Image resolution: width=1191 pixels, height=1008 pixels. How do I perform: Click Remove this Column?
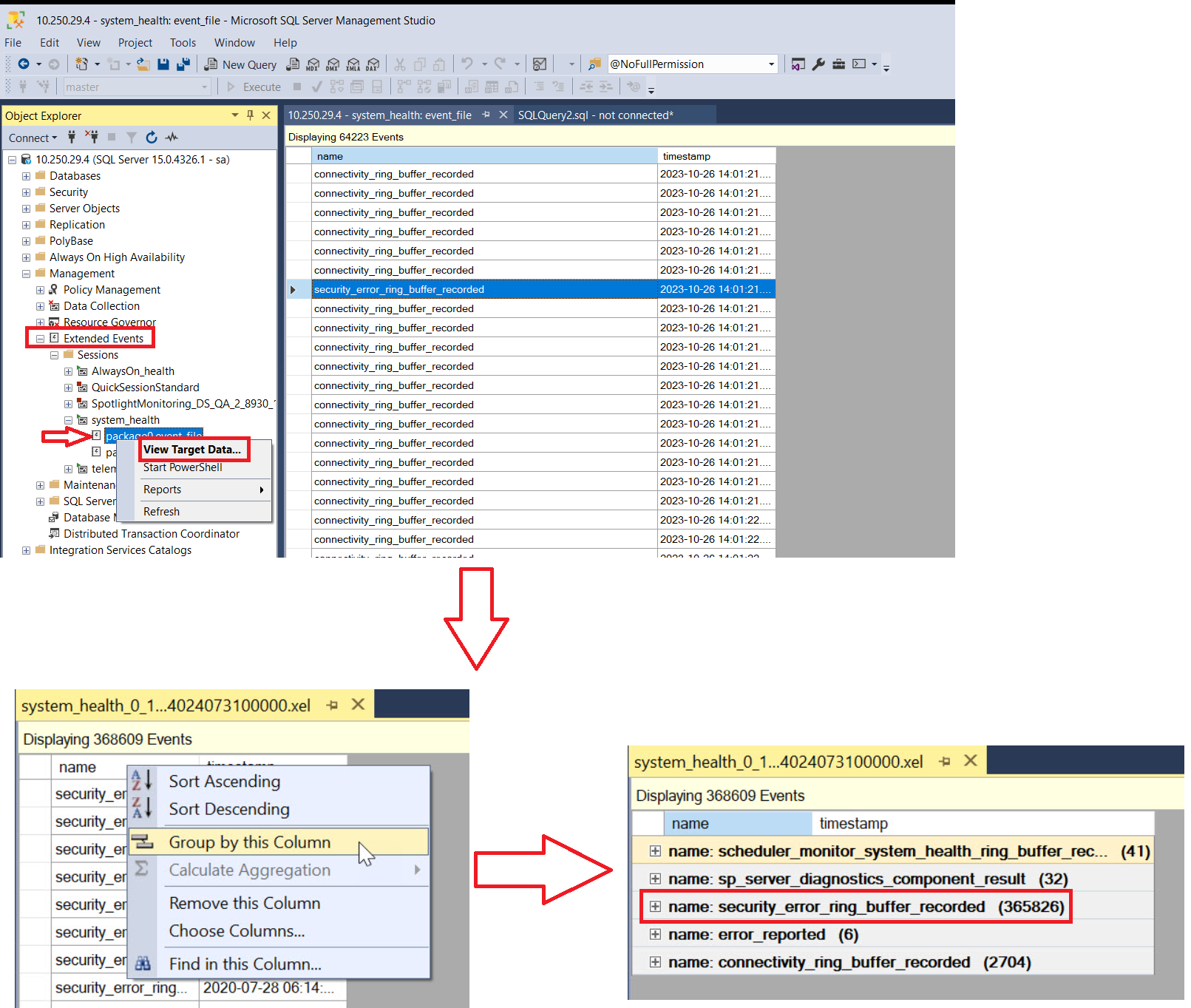245,903
